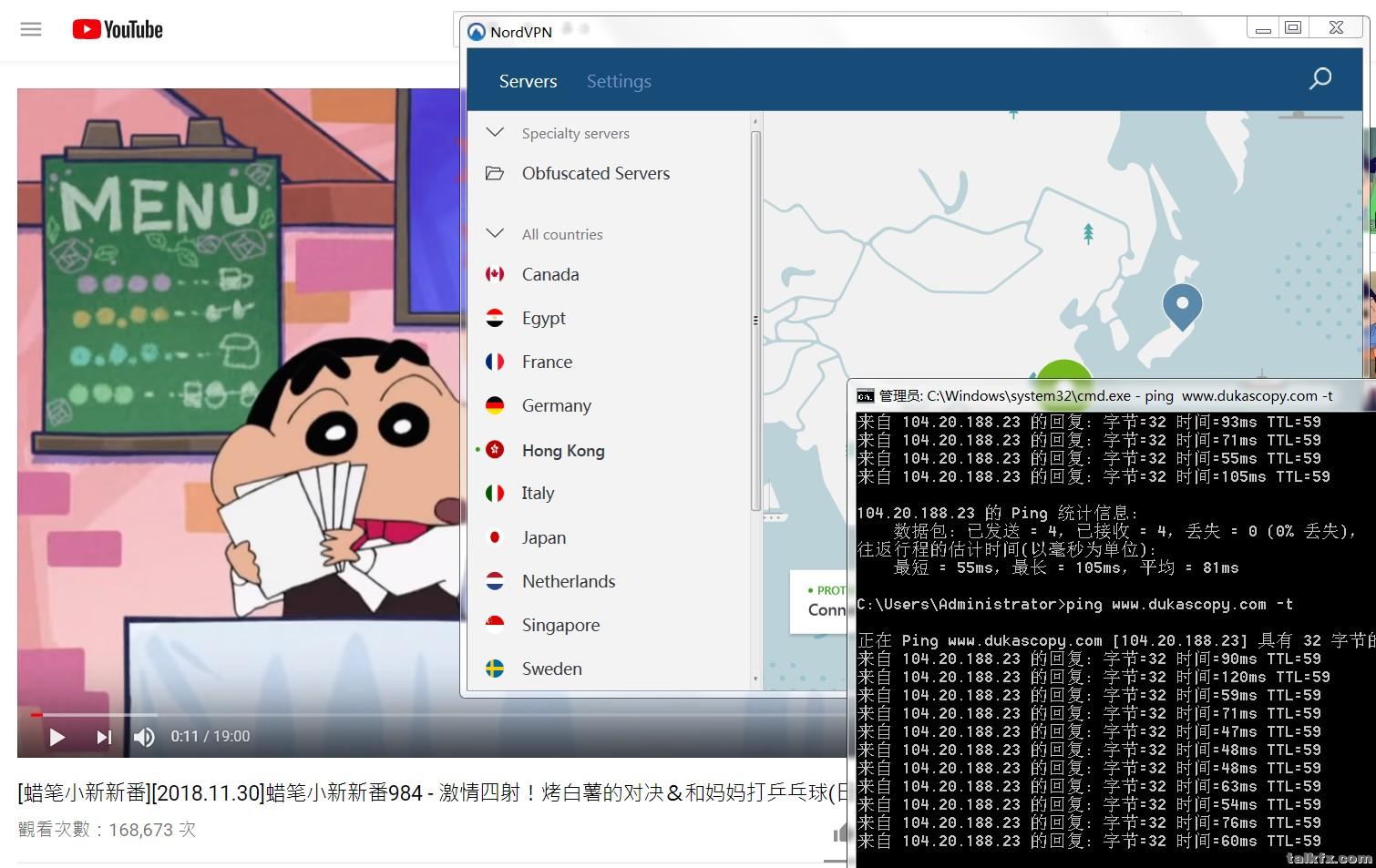Viewport: 1376px width, 868px height.
Task: Collapse the Specialty servers section
Action: 495,133
